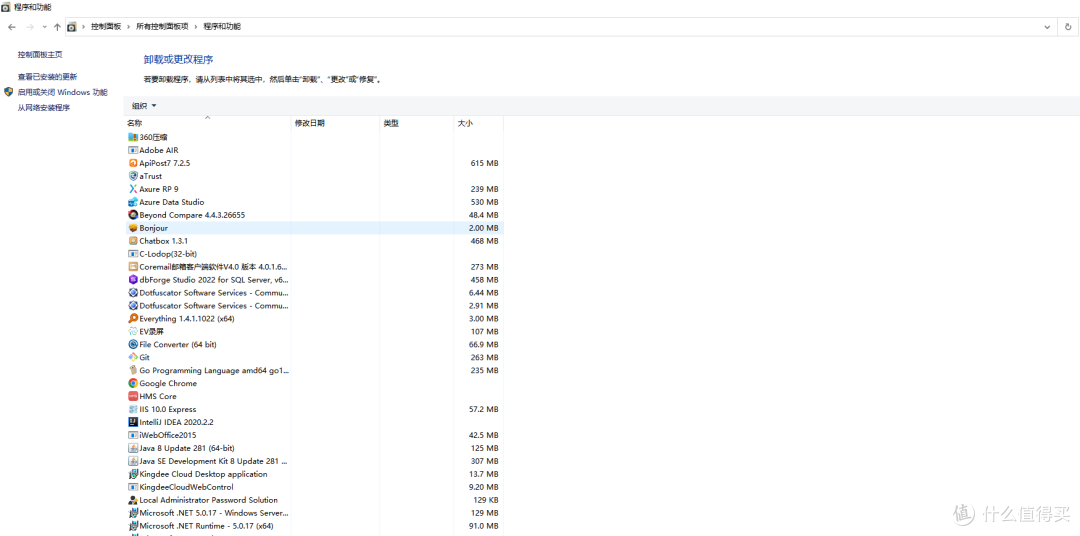Image resolution: width=1080 pixels, height=536 pixels.
Task: Sort list by 大小 column header
Action: pos(479,123)
